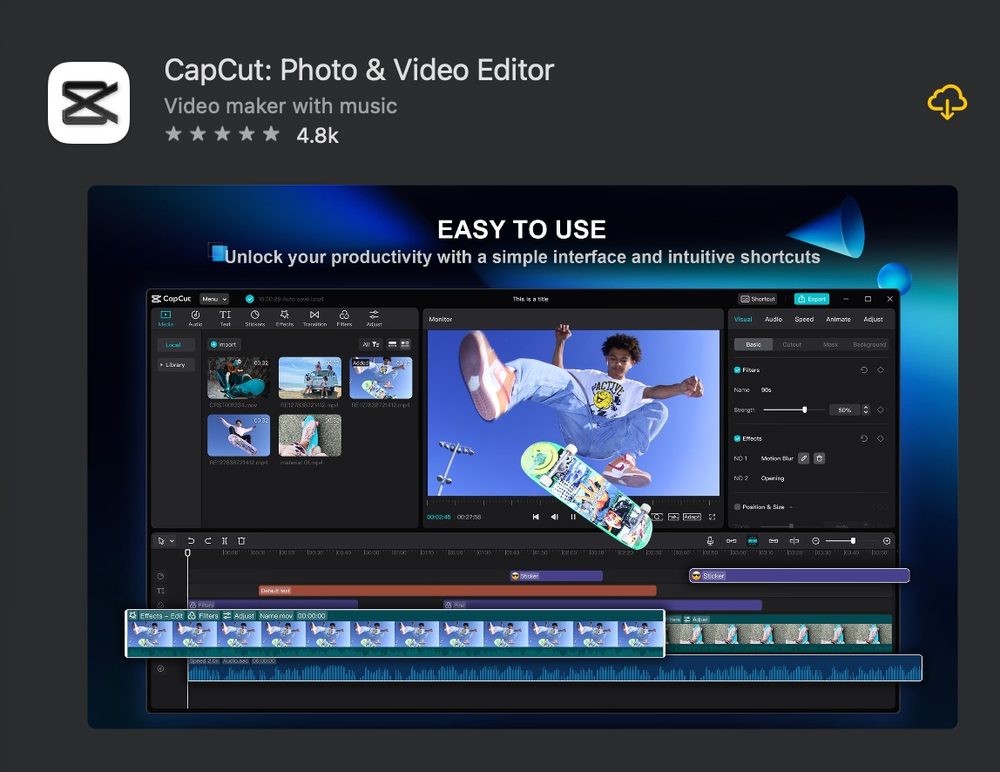Undo the last action in timeline toolbar
The image size is (1000, 772).
point(191,541)
